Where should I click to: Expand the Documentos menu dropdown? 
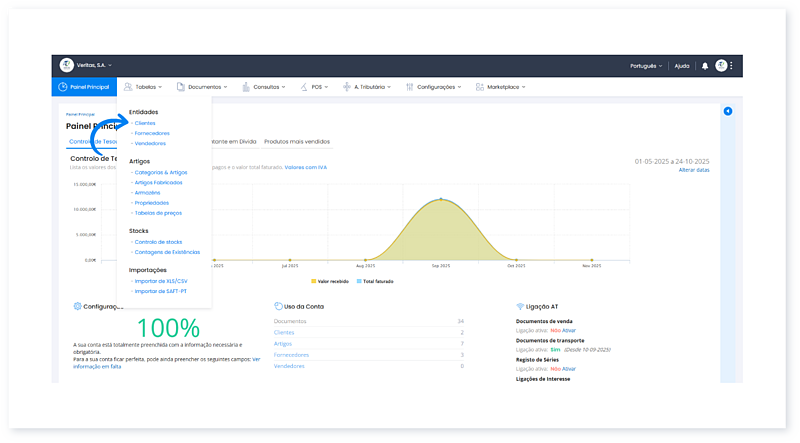tap(203, 87)
